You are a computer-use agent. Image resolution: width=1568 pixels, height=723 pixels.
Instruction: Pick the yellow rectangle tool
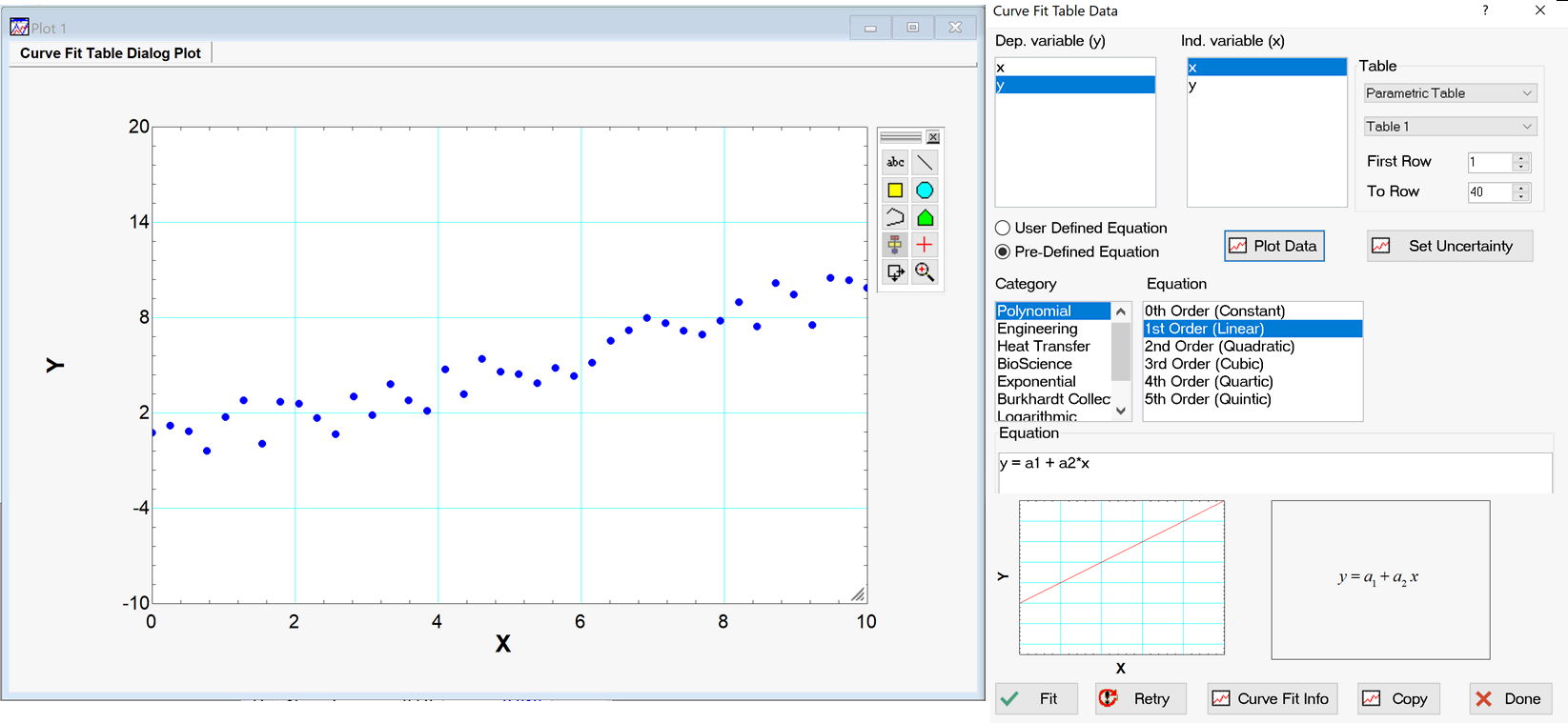895,191
